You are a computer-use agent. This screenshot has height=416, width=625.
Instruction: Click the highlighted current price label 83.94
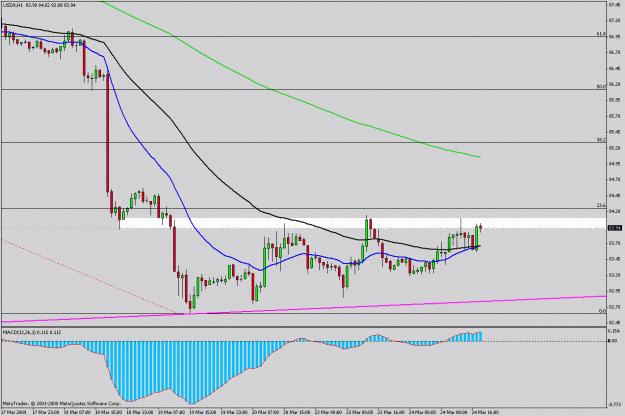coord(613,228)
